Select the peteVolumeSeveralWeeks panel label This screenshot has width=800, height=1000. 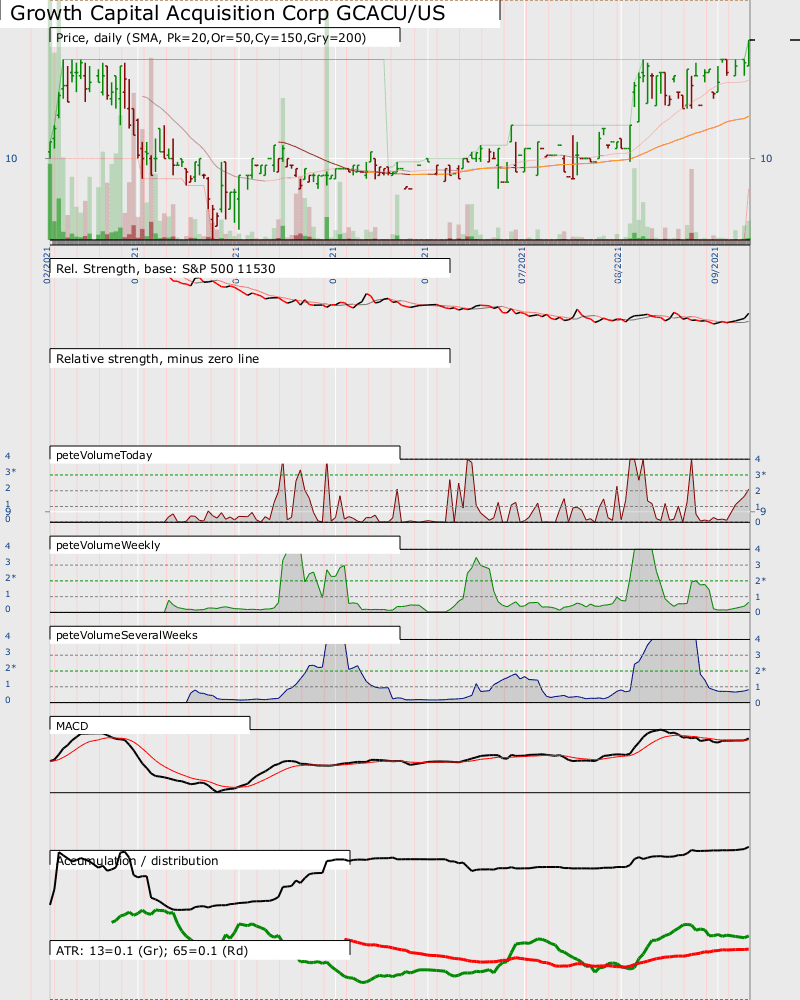tap(127, 635)
